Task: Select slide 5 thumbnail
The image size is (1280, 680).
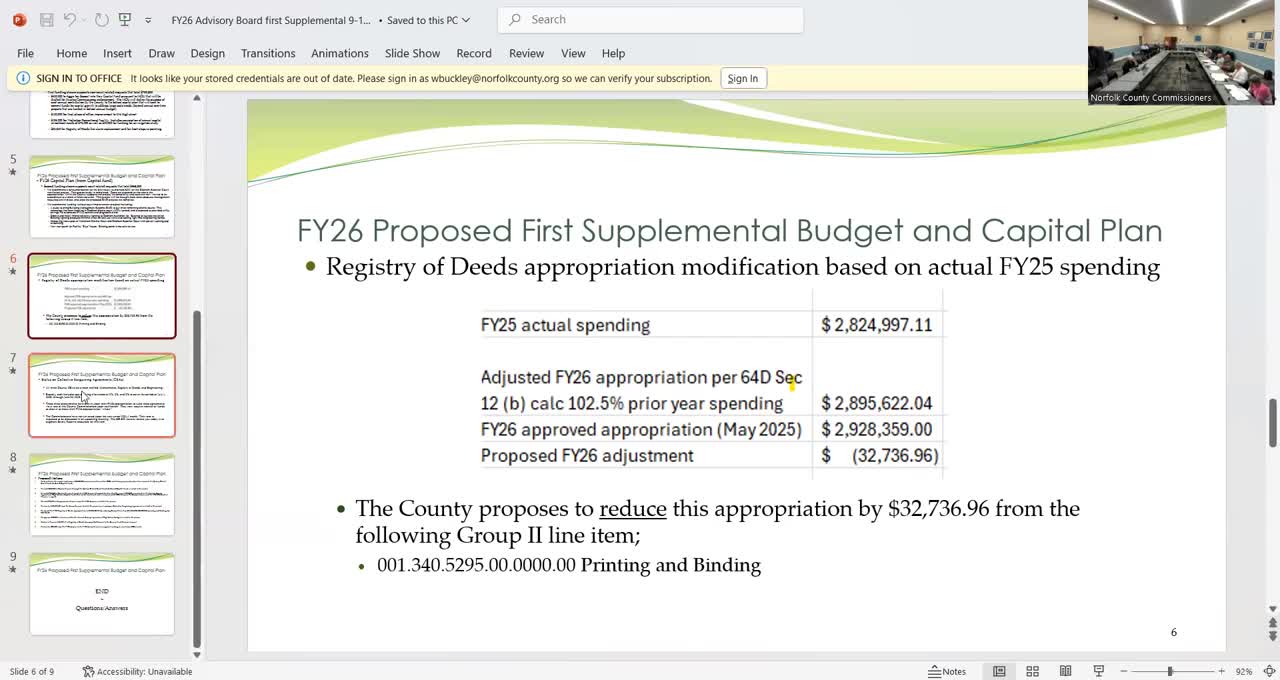Action: [102, 196]
